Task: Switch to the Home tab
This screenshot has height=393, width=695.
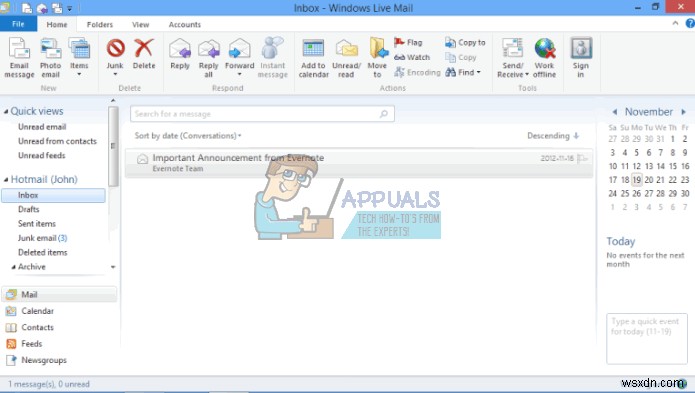Action: tap(57, 24)
